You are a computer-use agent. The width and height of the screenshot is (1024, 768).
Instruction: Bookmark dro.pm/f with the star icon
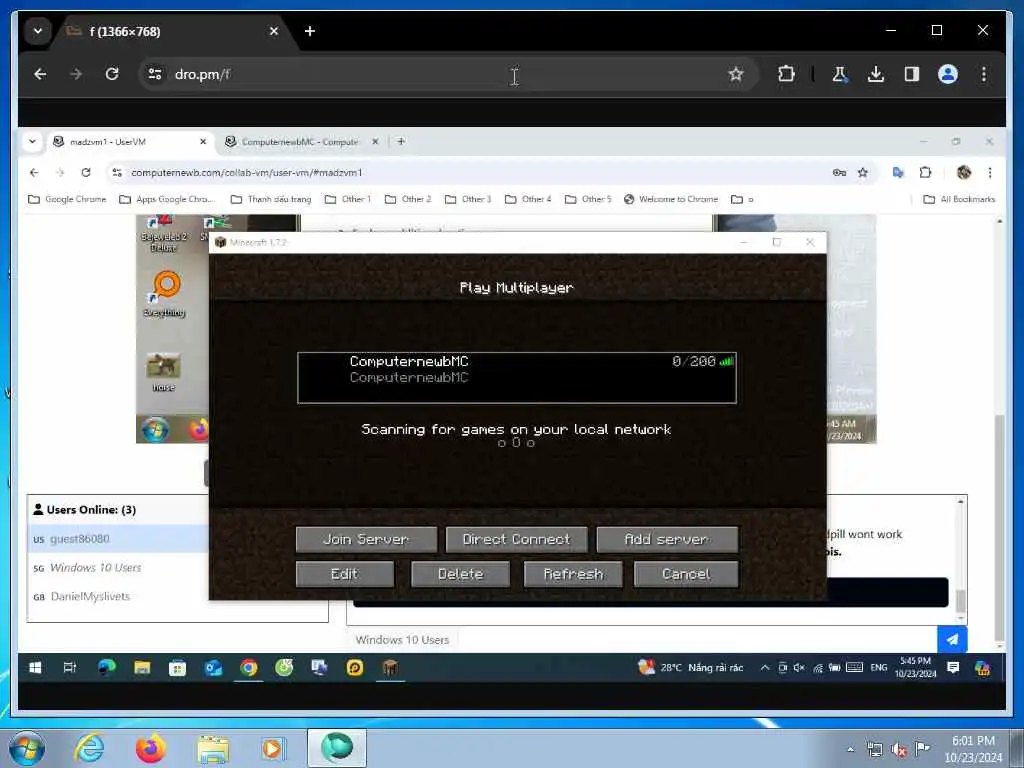(736, 74)
